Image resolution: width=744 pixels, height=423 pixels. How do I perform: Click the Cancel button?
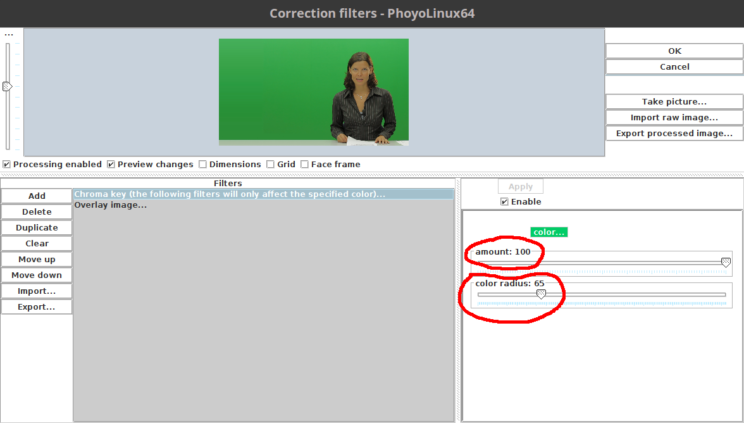point(674,67)
